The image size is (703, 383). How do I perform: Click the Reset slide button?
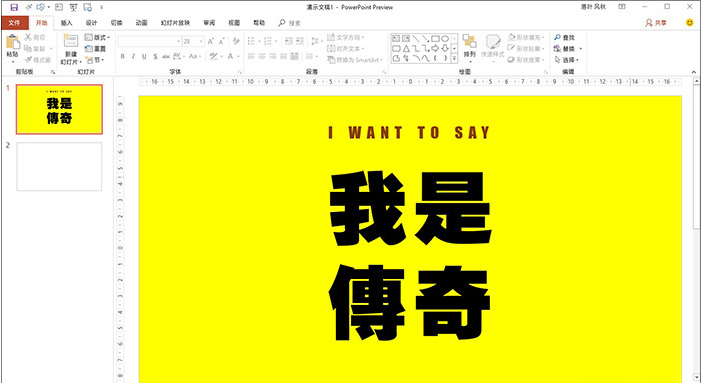95,48
